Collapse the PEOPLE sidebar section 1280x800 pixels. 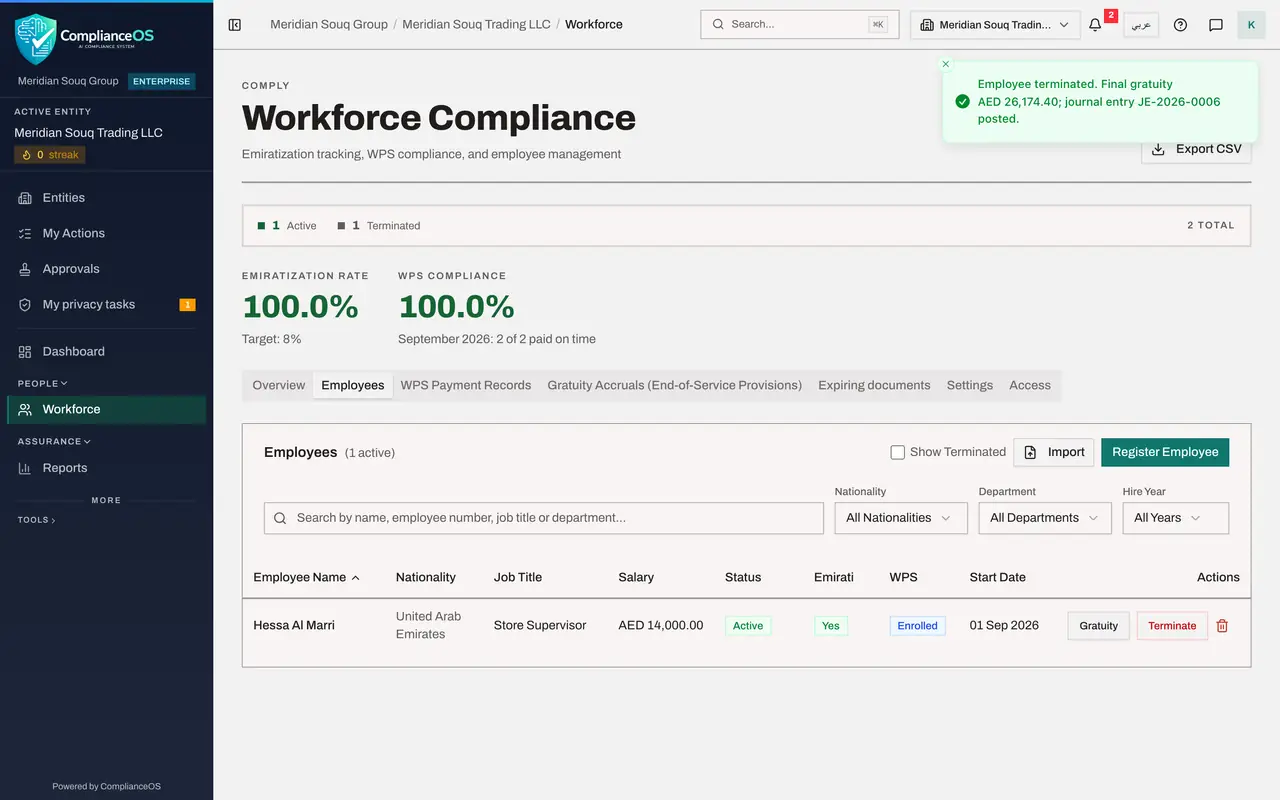coord(43,383)
